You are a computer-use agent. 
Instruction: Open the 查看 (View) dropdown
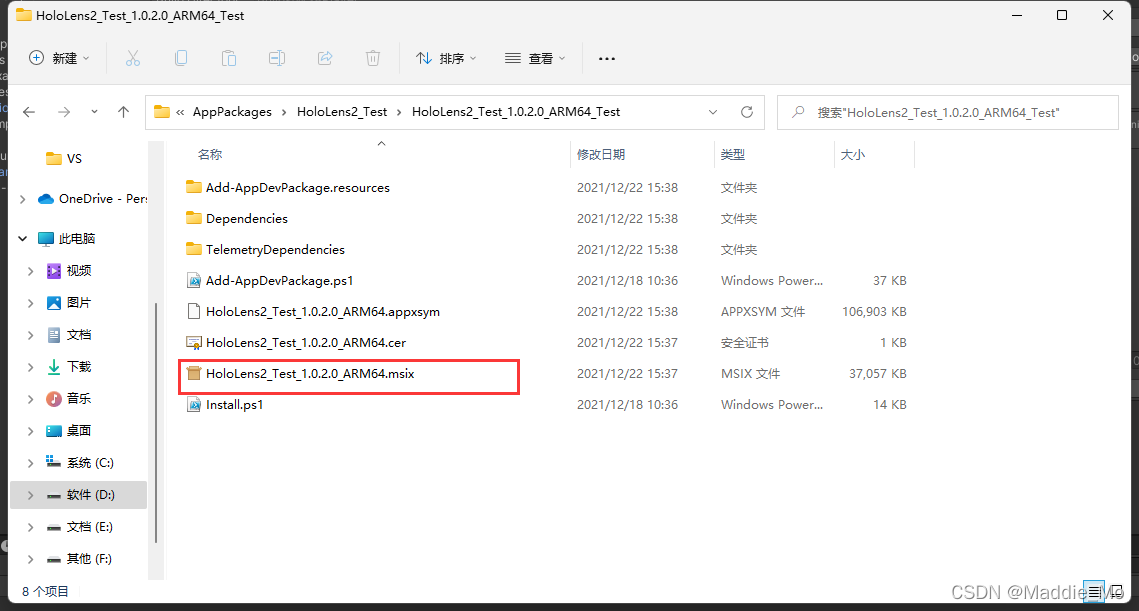[535, 58]
